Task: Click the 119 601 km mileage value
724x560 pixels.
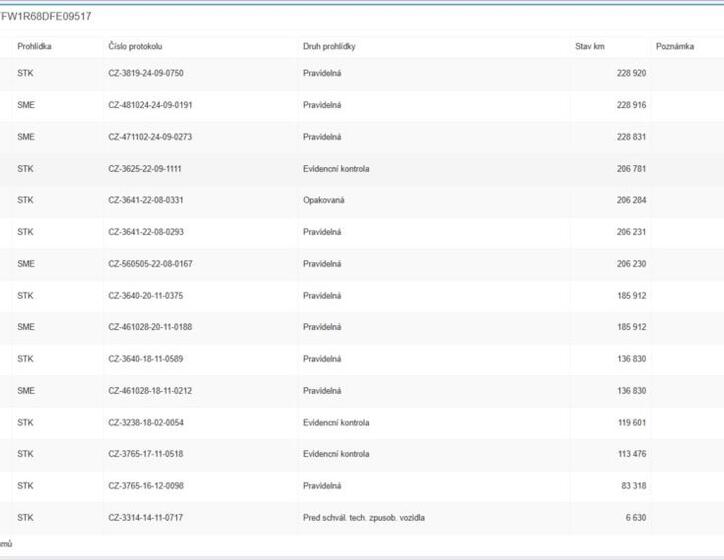Action: [x=631, y=423]
